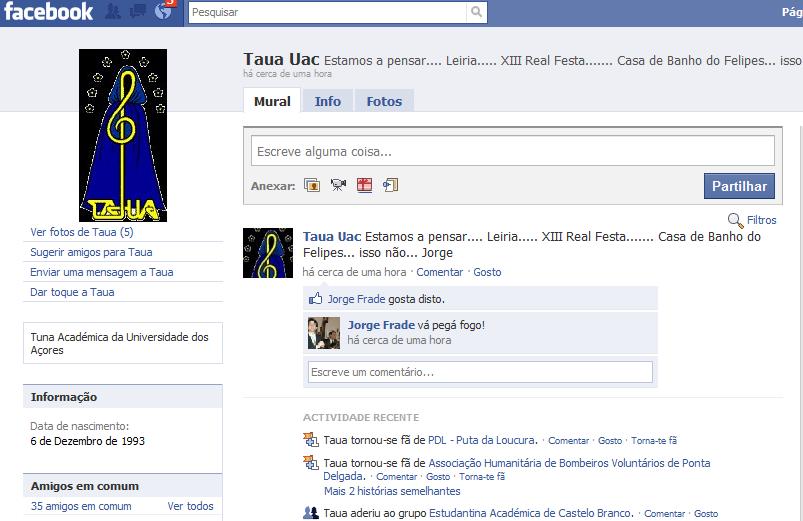The width and height of the screenshot is (803, 521).
Task: Click the fan icon next to Bombeiros activity
Action: pos(310,463)
